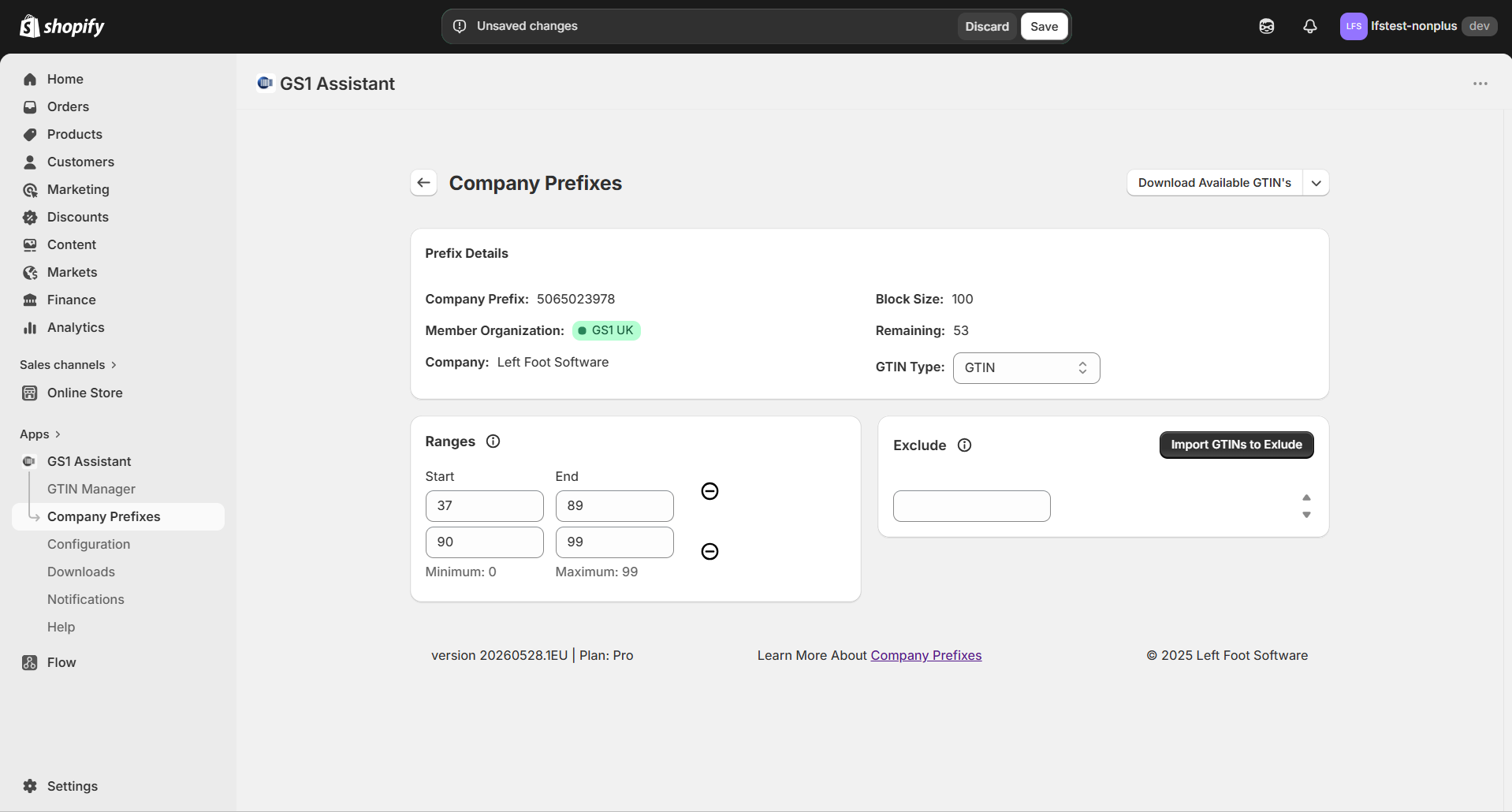Click the Finance bank icon
The image size is (1512, 812).
tap(30, 300)
